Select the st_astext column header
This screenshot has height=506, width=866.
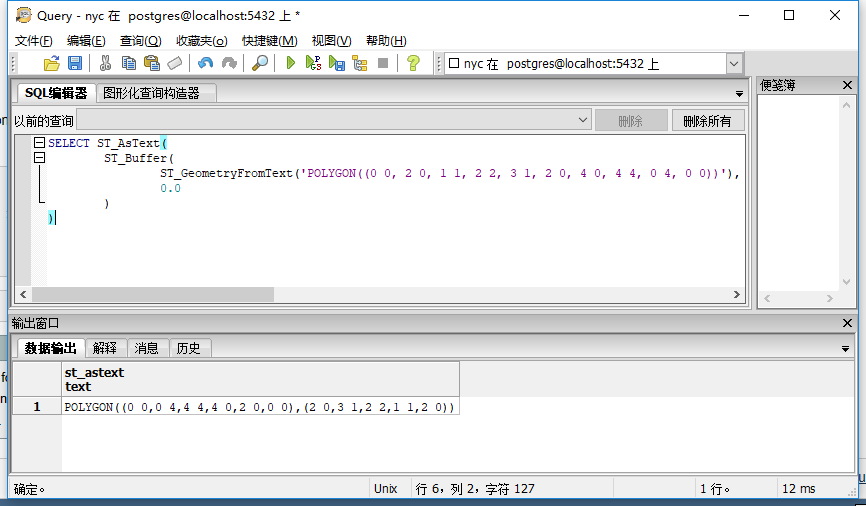pyautogui.click(x=260, y=379)
